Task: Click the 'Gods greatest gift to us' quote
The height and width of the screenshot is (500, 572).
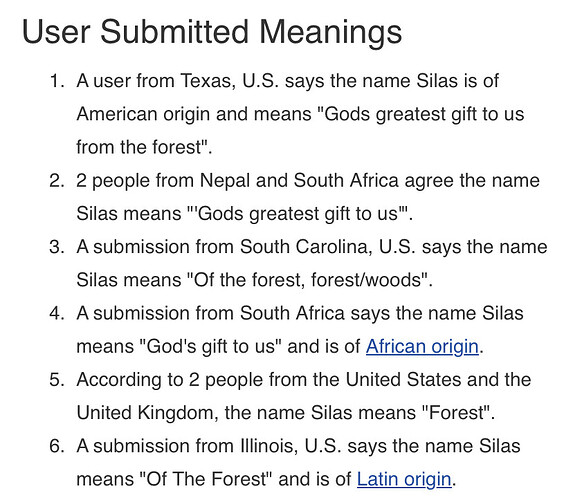Action: 300,214
